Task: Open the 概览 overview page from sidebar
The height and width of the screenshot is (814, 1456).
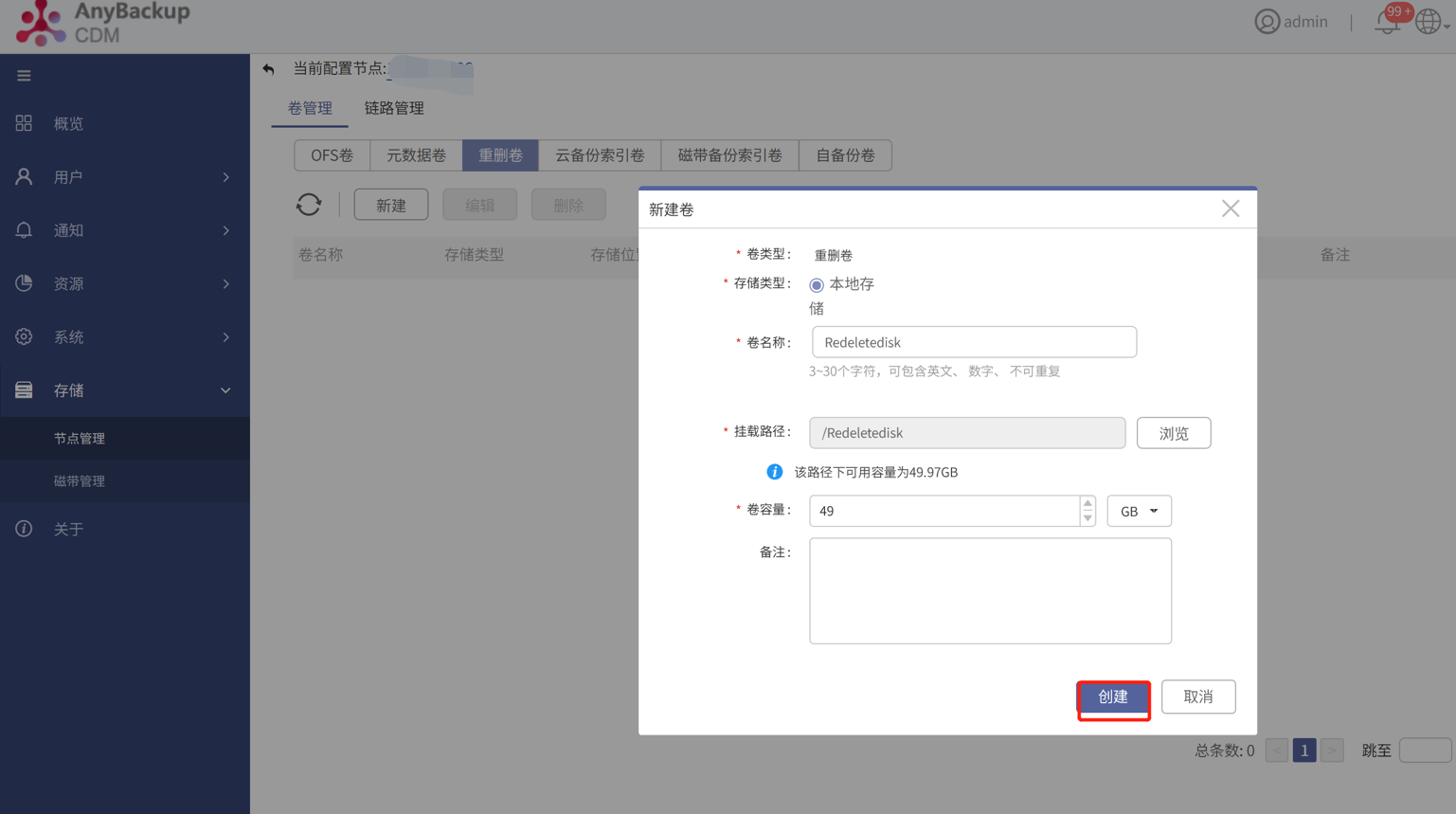Action: pos(66,123)
